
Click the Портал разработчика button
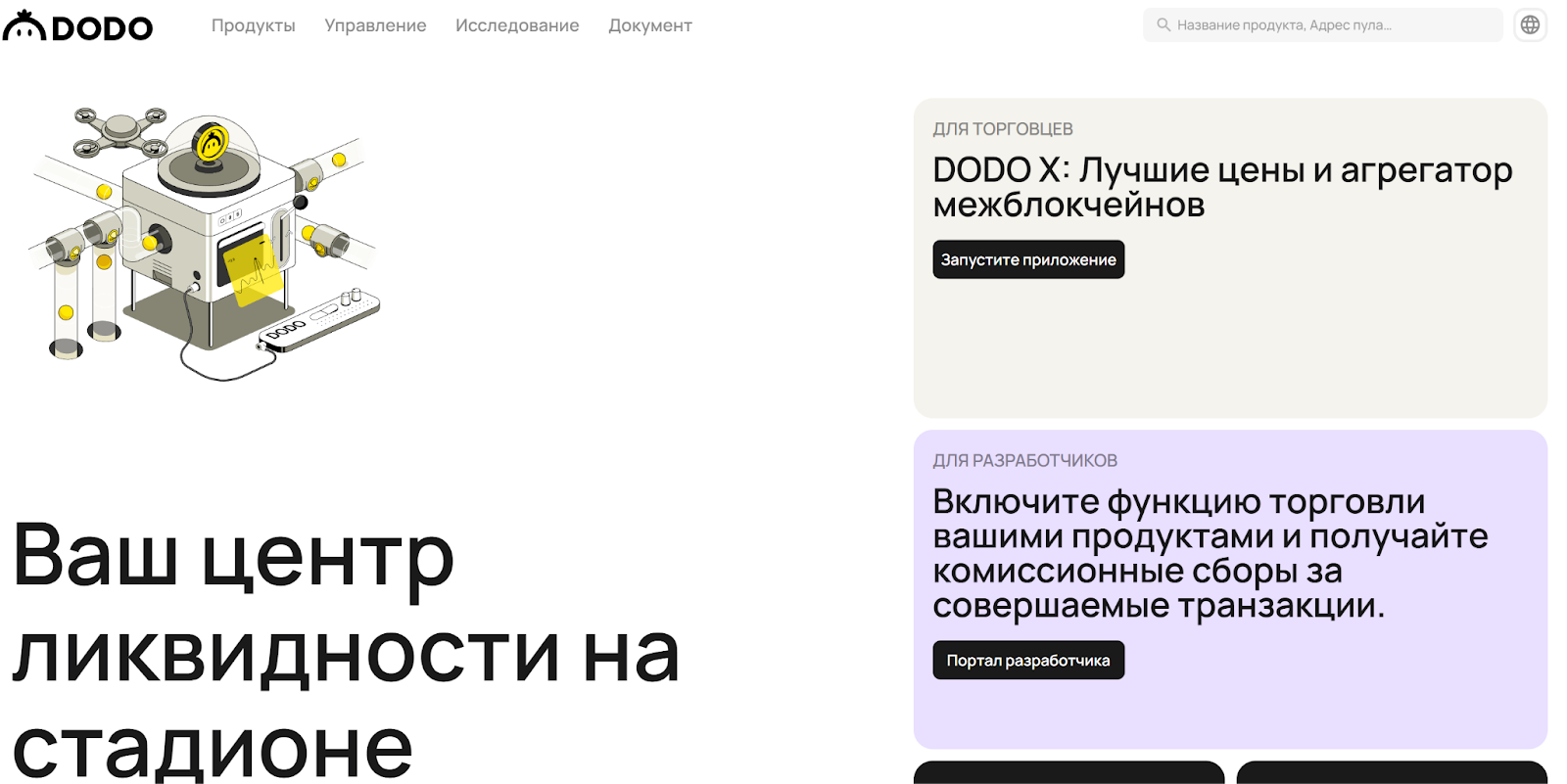(x=1028, y=661)
